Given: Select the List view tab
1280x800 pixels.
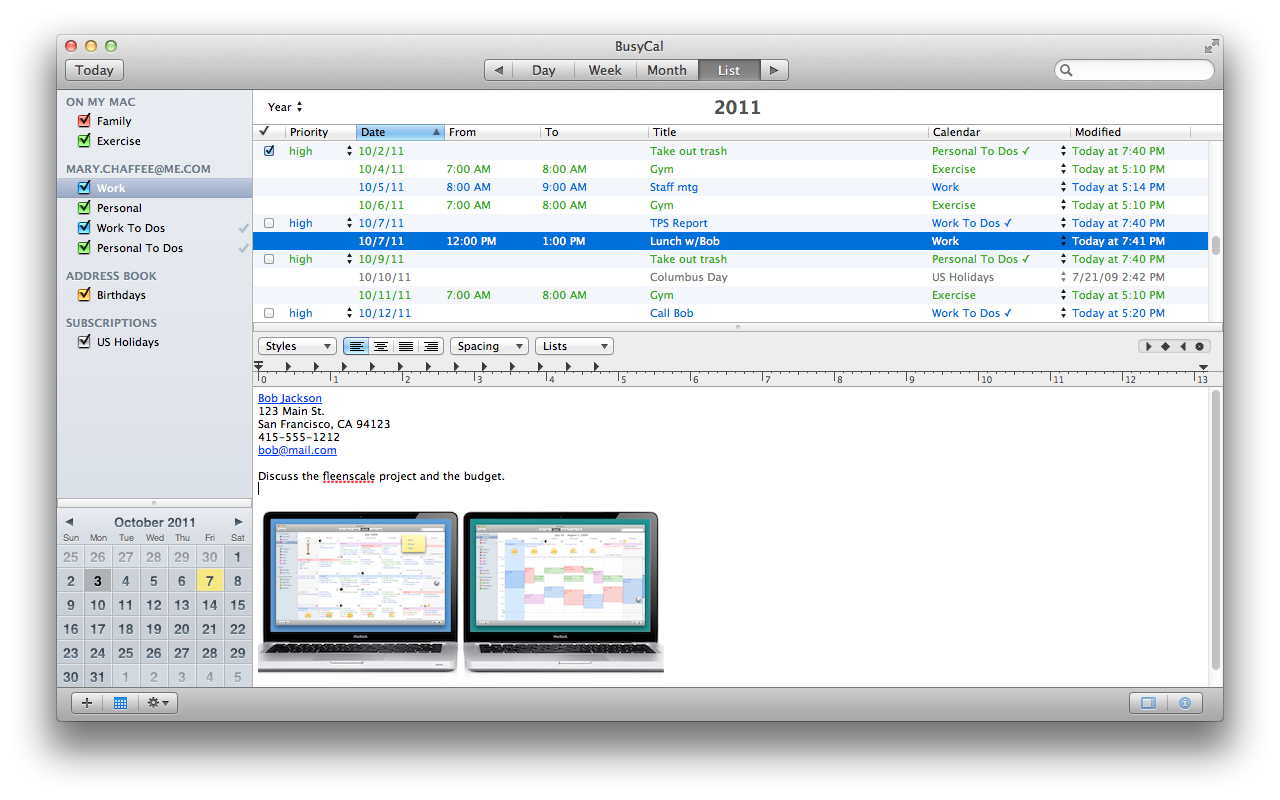Looking at the screenshot, I should click(729, 70).
